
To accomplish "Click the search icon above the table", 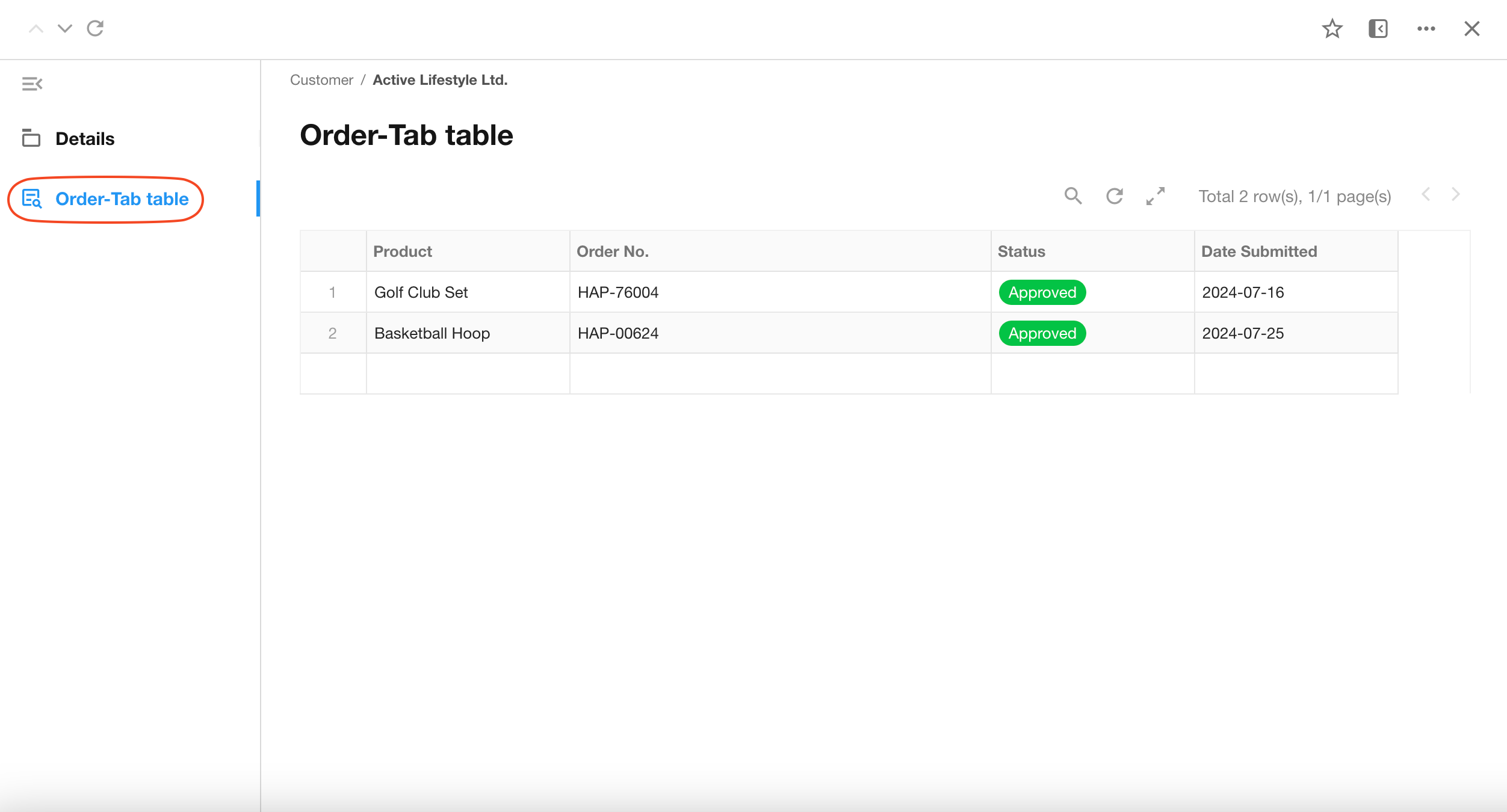I will pos(1072,196).
